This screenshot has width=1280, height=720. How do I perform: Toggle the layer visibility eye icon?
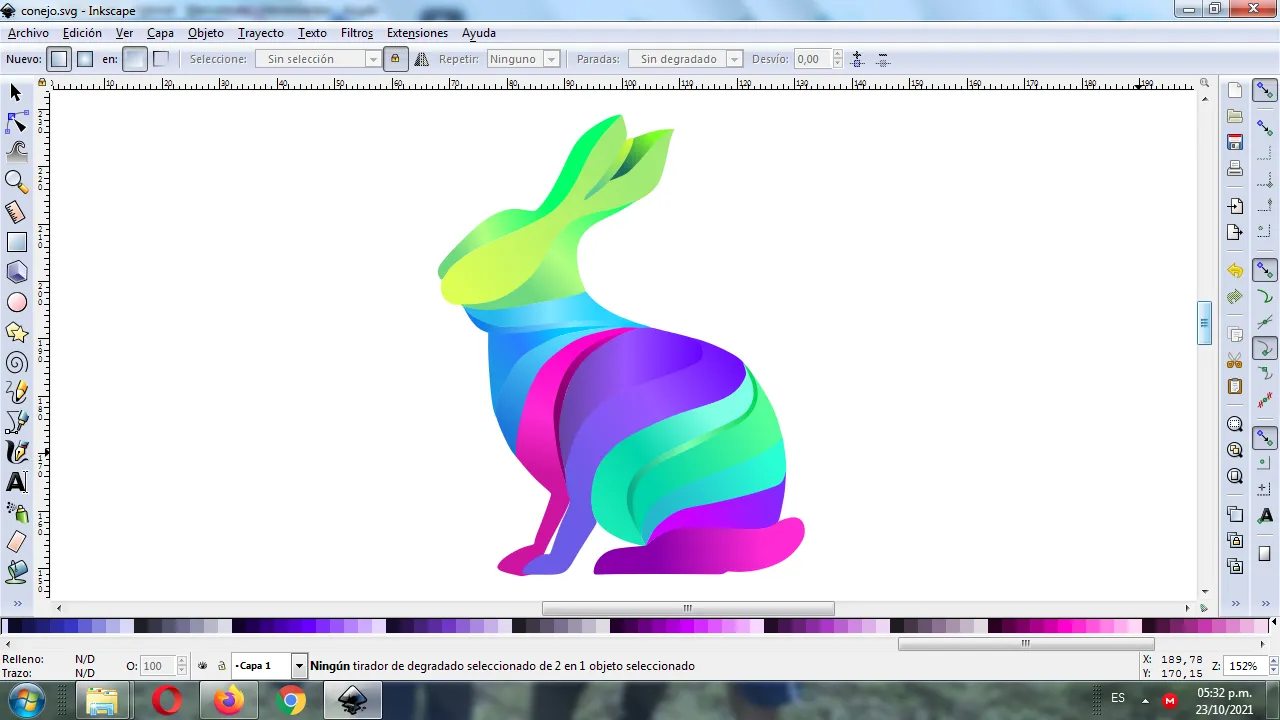coord(203,665)
